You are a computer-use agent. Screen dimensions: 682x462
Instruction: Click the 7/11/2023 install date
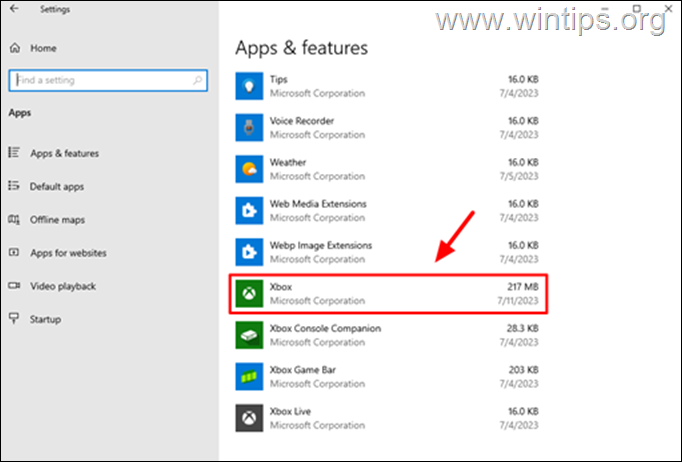[518, 301]
